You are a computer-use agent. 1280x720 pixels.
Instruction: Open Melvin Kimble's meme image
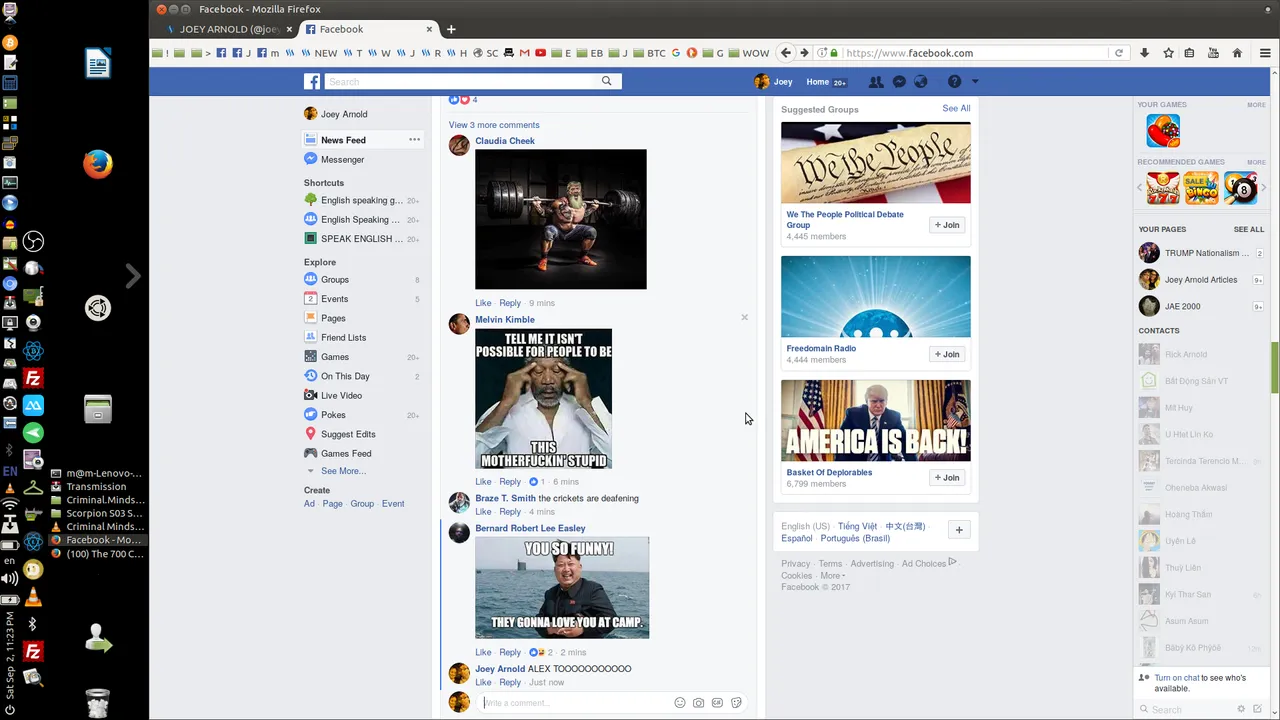point(543,399)
